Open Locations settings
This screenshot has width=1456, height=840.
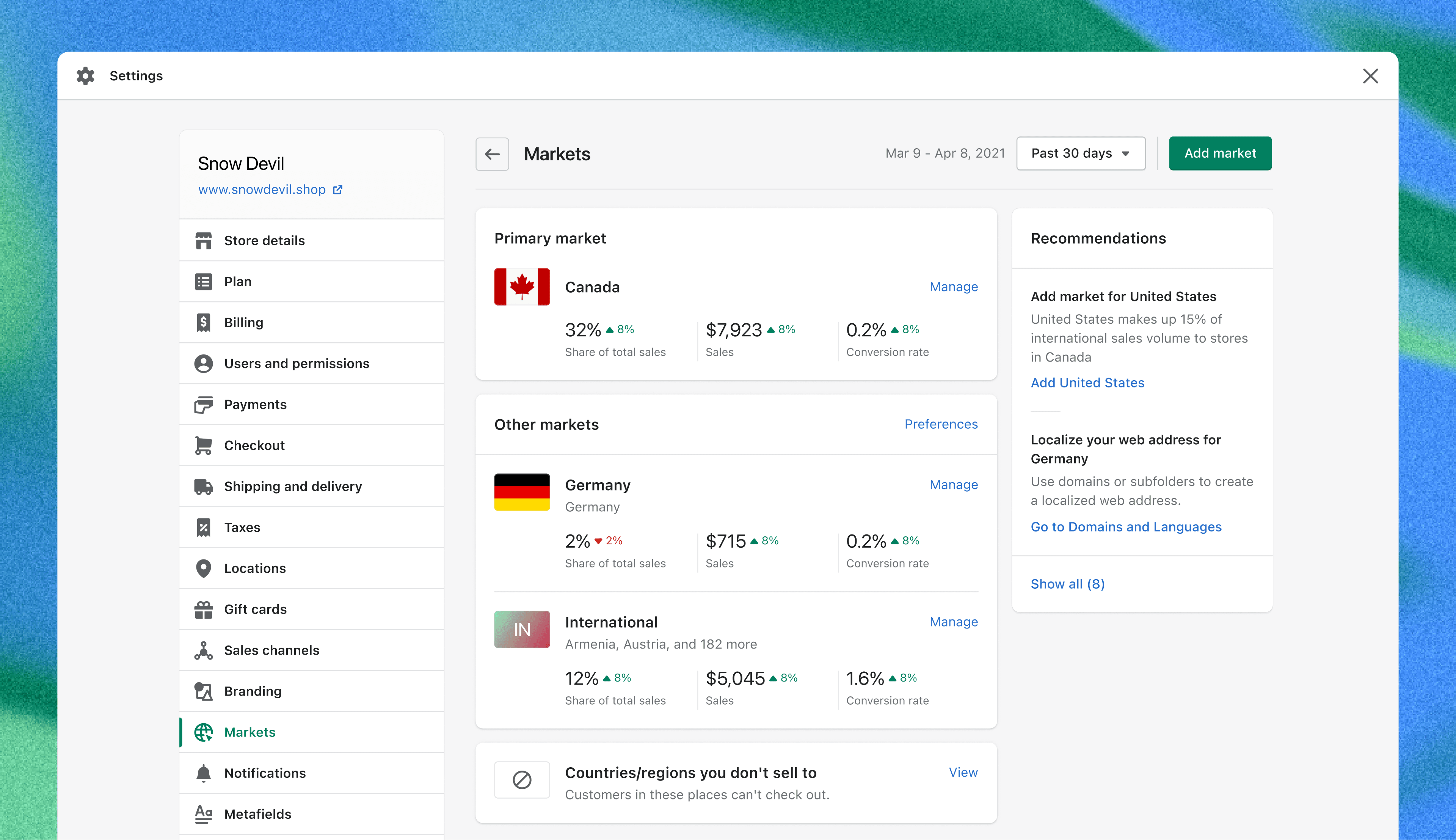pyautogui.click(x=312, y=568)
